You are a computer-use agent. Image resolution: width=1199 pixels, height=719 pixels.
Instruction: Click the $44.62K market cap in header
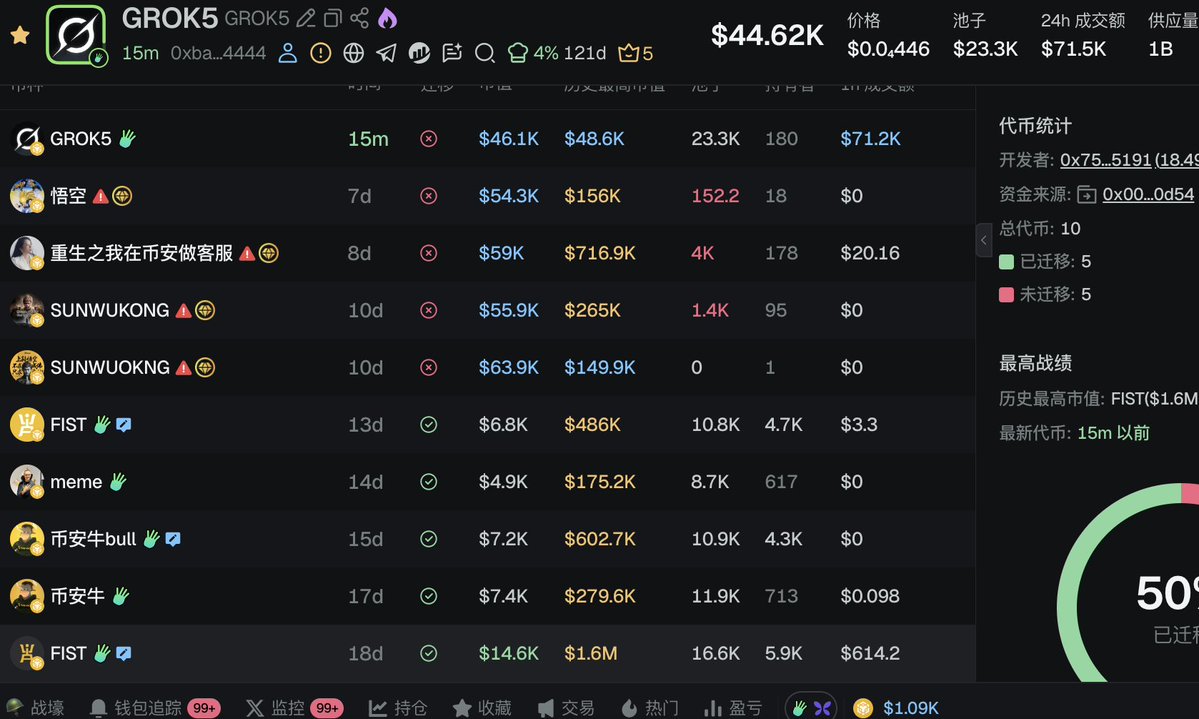[x=767, y=35]
